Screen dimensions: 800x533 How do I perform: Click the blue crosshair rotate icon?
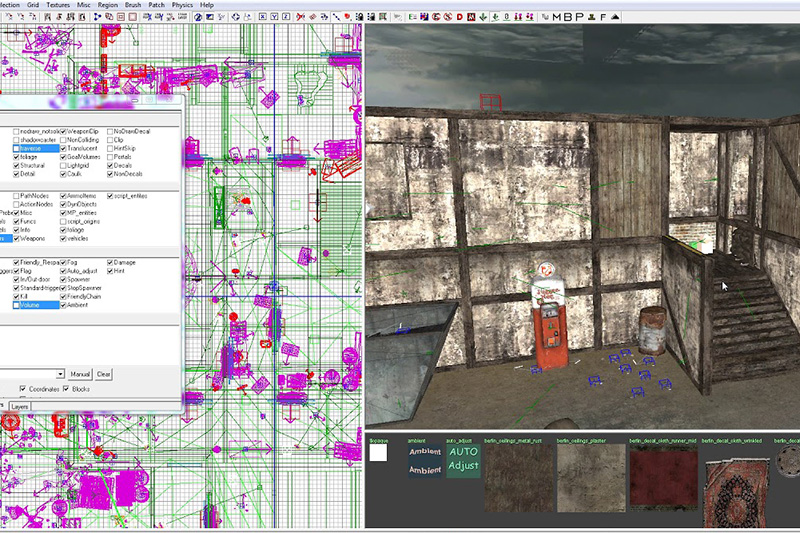tap(236, 17)
